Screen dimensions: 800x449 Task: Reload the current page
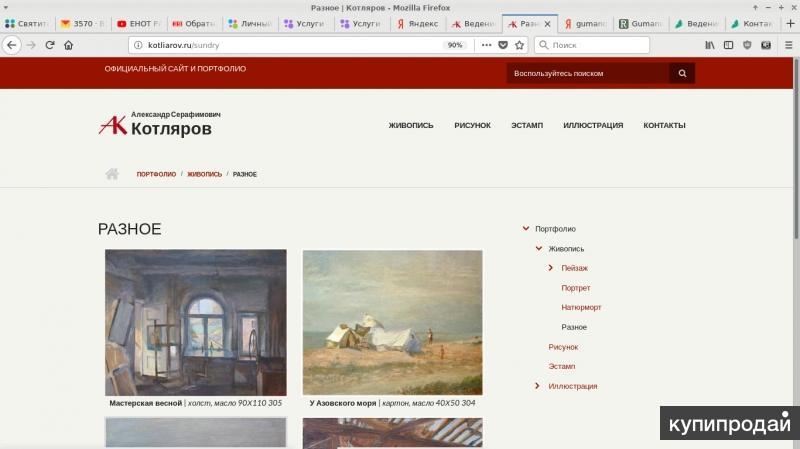click(x=49, y=45)
